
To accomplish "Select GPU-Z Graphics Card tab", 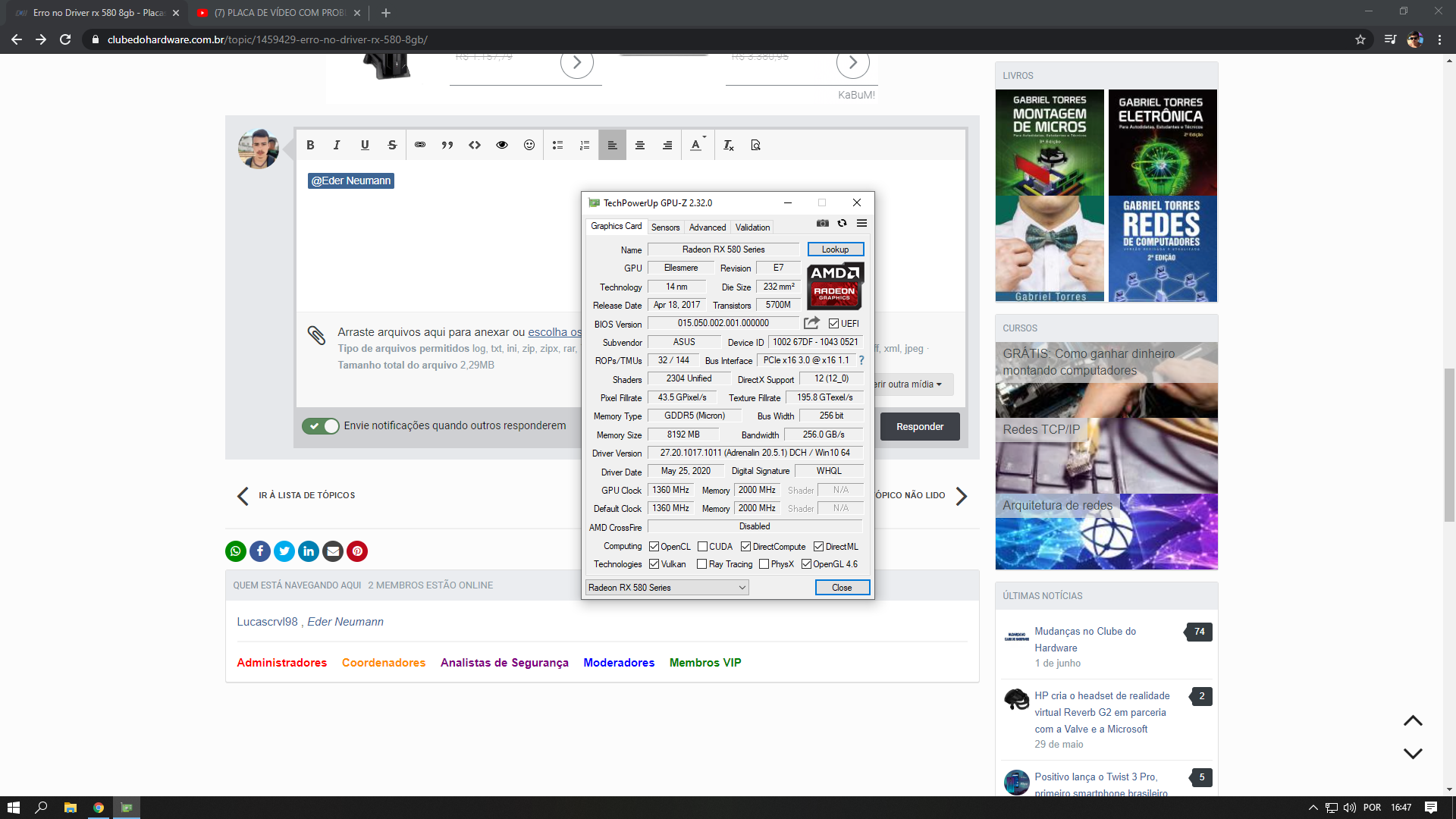I will point(616,226).
